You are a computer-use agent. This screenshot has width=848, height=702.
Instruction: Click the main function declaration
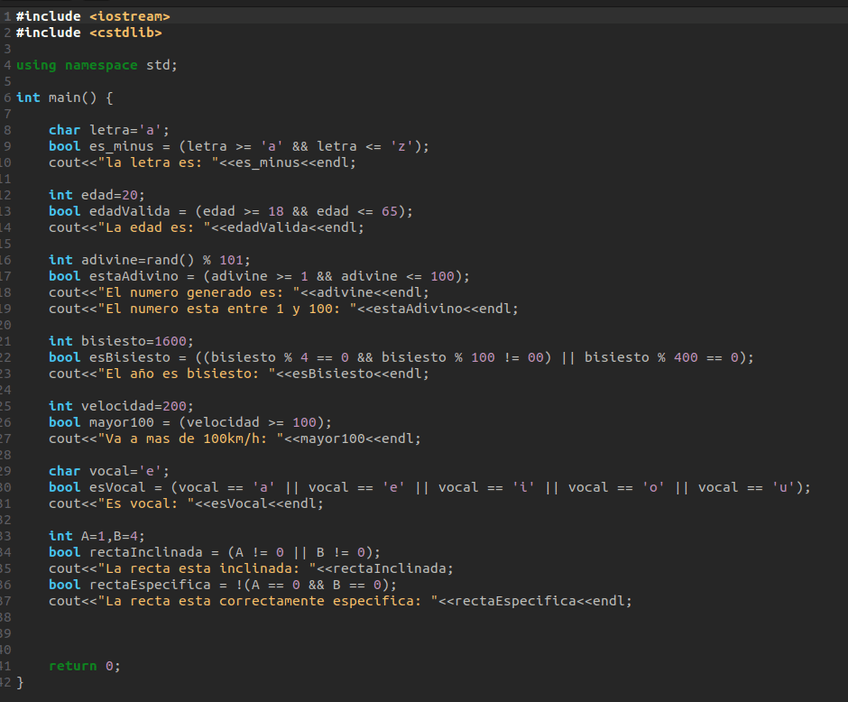(65, 98)
